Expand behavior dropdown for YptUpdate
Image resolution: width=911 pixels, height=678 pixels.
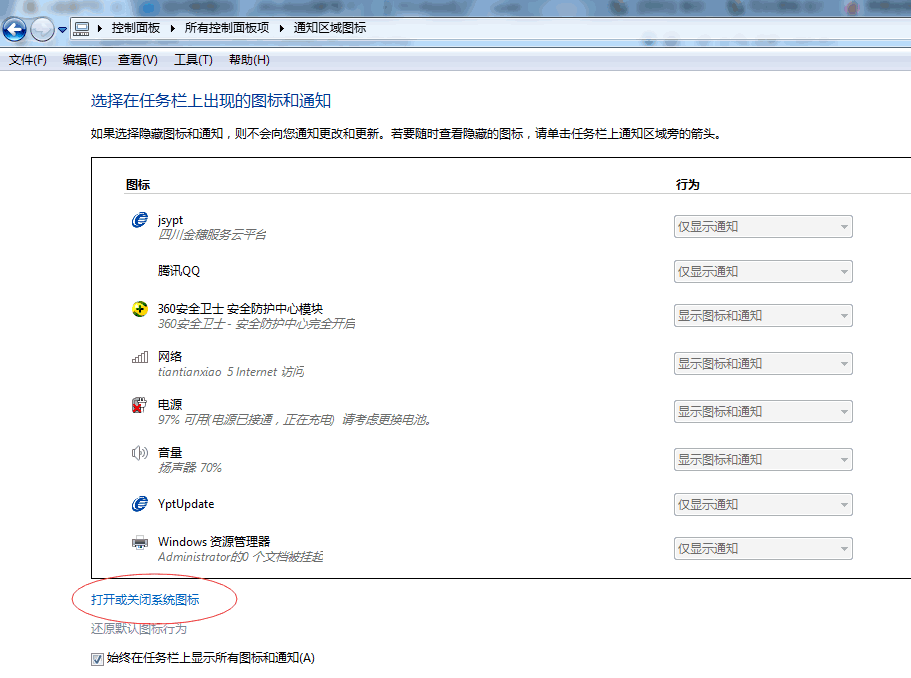763,504
